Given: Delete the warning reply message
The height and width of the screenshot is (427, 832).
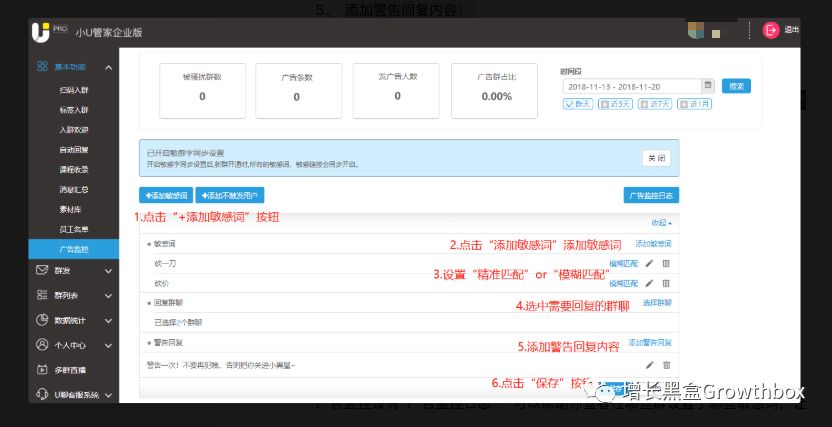Looking at the screenshot, I should tap(666, 365).
